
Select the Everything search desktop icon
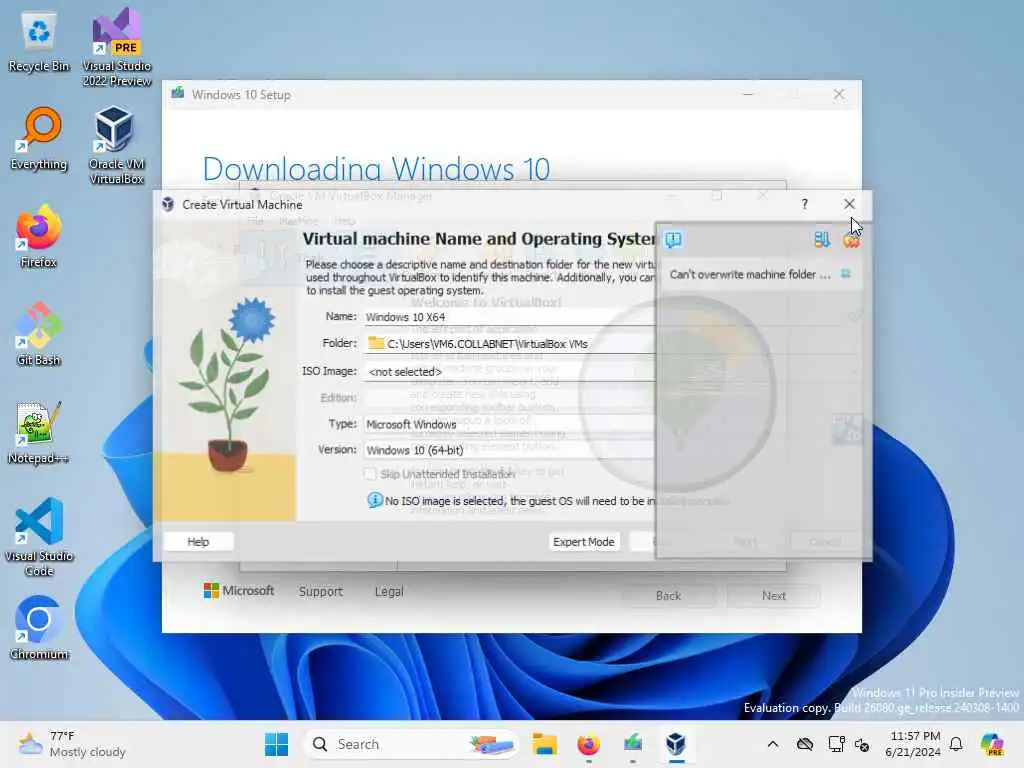point(39,139)
